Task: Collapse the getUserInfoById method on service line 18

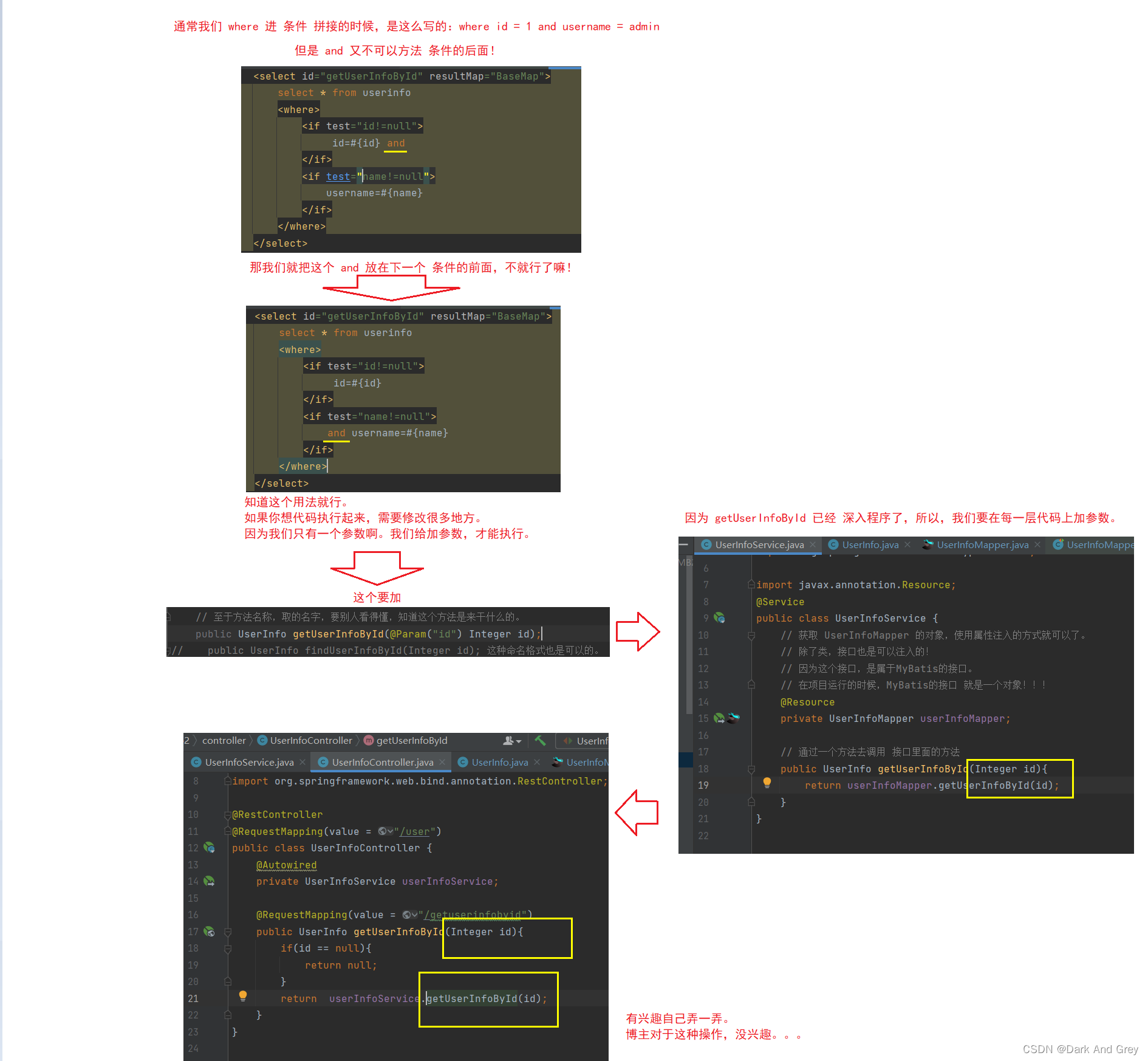Action: (x=751, y=769)
